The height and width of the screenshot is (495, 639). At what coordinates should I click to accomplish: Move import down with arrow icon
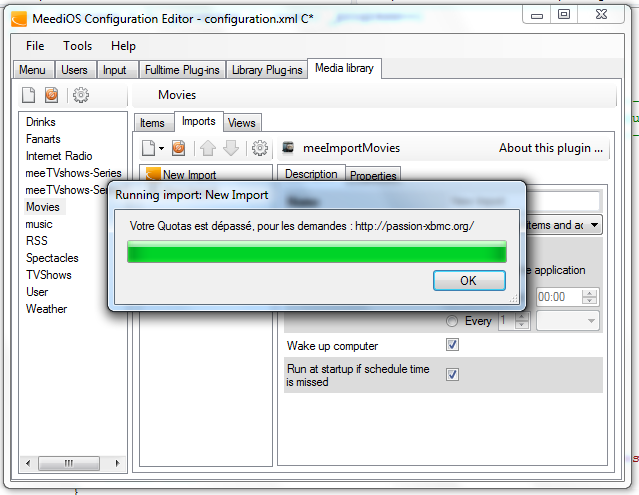(231, 148)
